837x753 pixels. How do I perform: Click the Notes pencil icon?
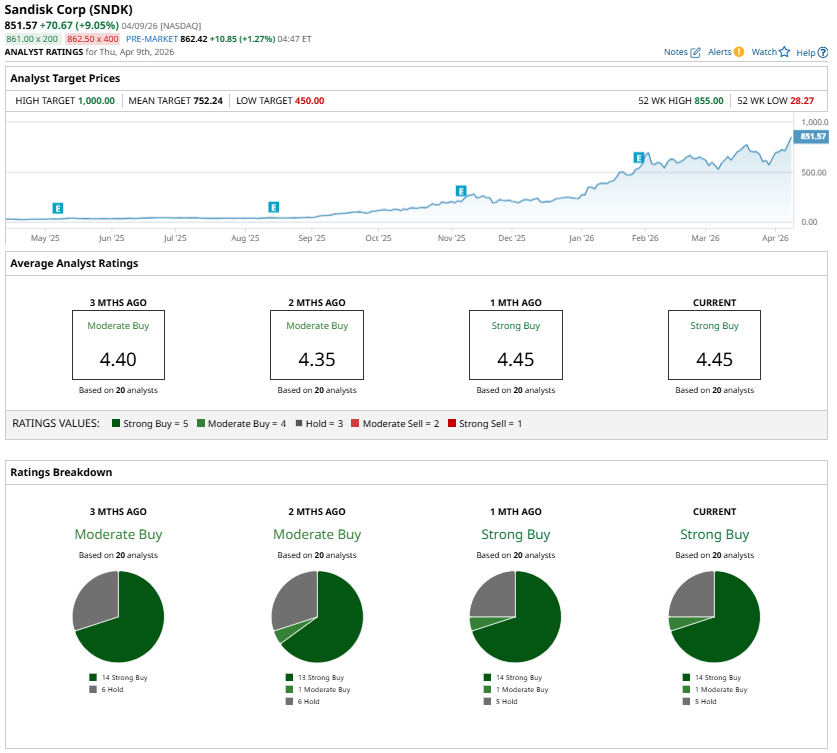tap(696, 52)
